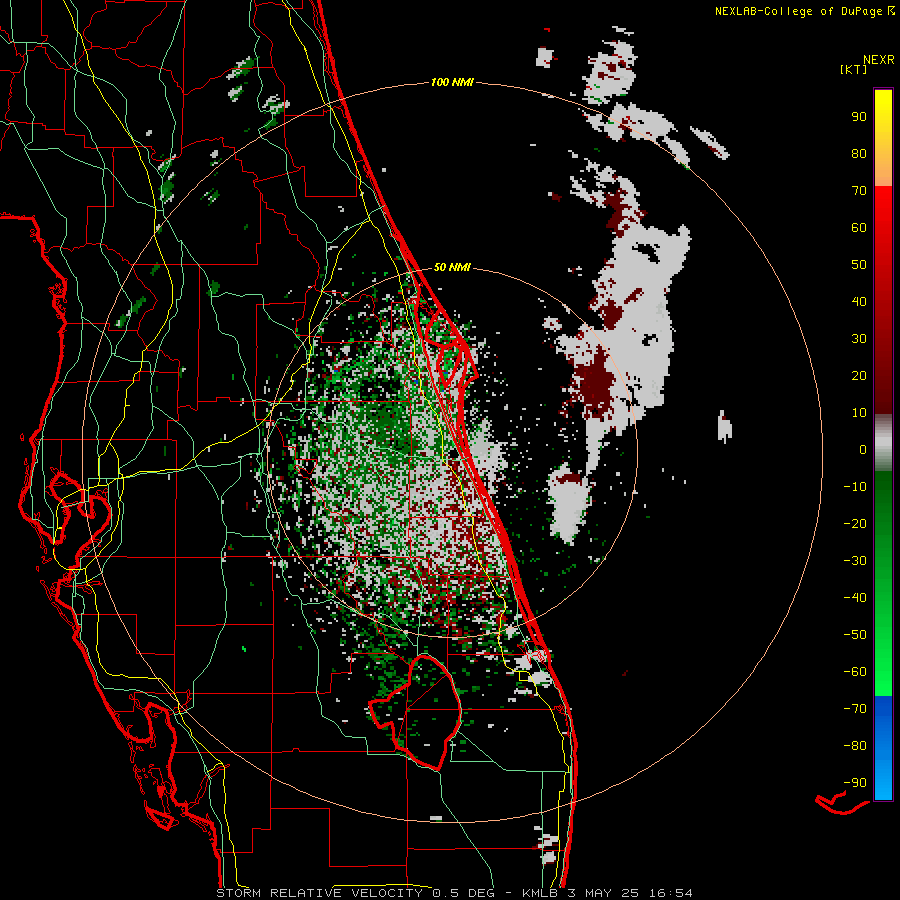
Task: Click the 50 NMI range ring label
Action: pos(452,267)
